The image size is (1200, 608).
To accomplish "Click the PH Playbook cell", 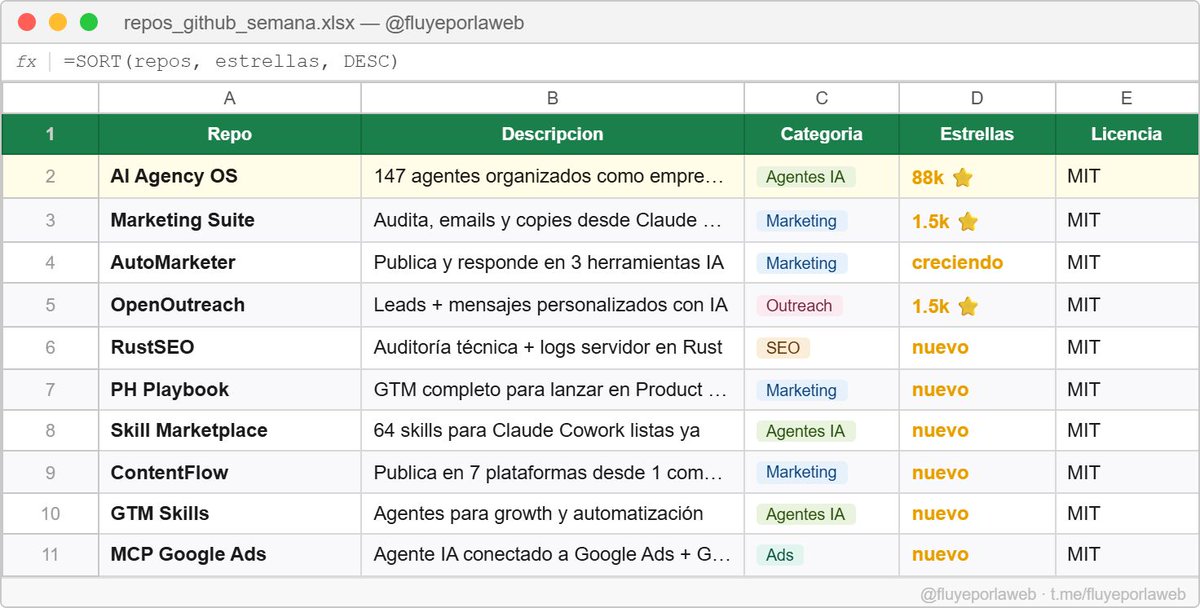I will tap(230, 390).
